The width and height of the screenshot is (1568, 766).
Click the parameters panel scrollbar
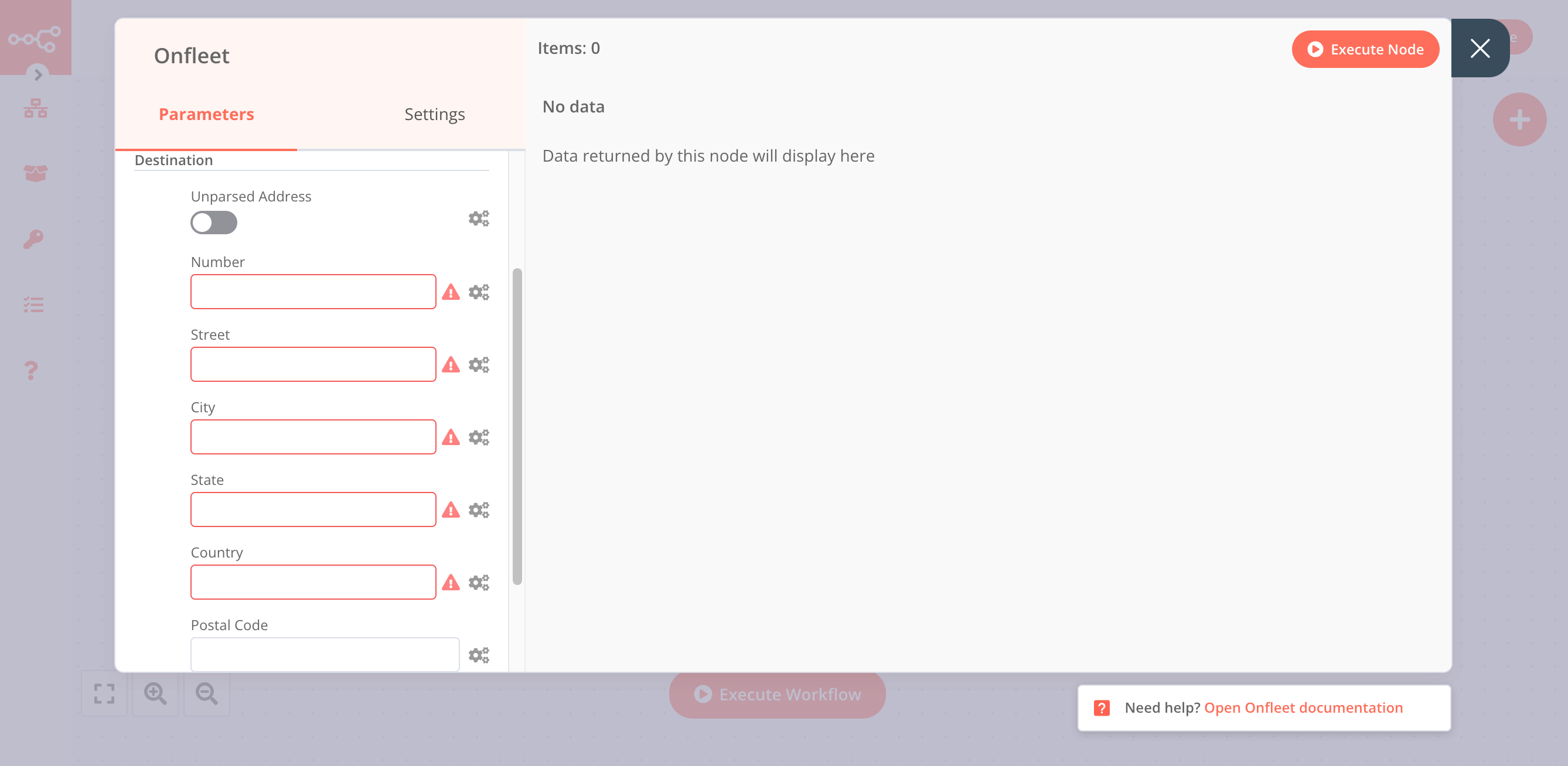click(x=517, y=426)
